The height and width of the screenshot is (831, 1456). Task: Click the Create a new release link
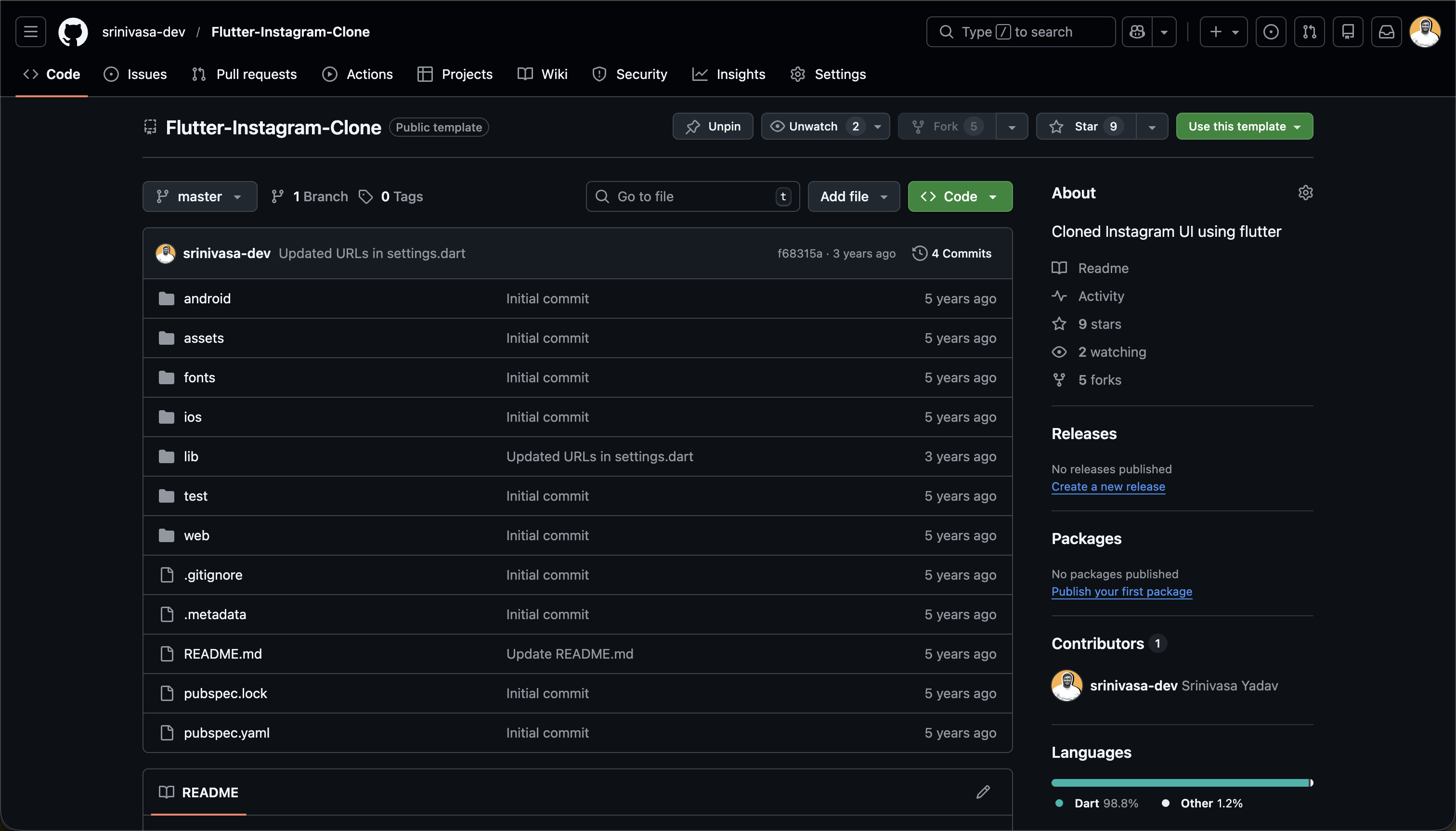tap(1108, 487)
